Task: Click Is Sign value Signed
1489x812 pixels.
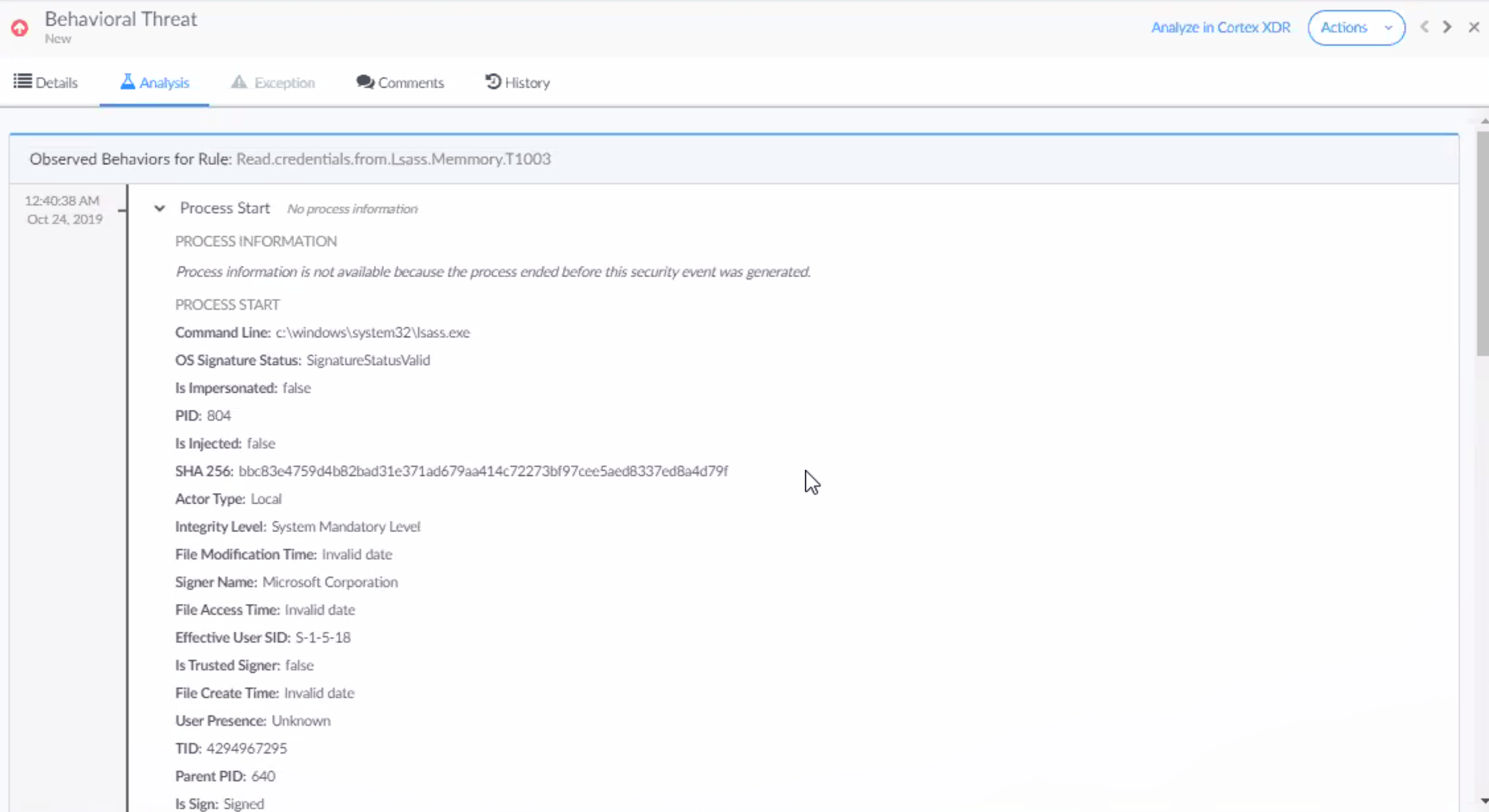Action: click(x=244, y=804)
